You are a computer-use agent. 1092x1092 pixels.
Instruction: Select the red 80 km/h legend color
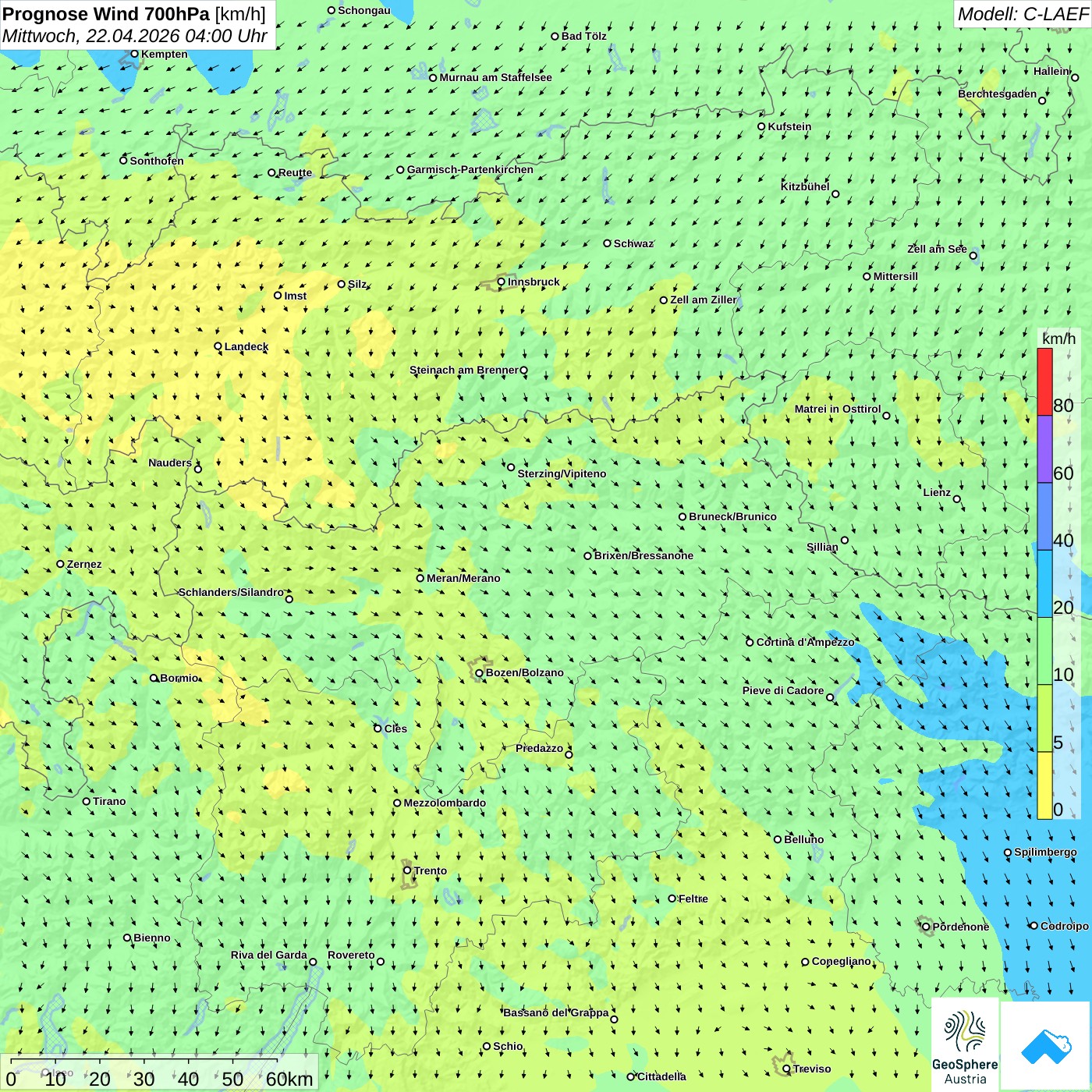[x=1044, y=381]
